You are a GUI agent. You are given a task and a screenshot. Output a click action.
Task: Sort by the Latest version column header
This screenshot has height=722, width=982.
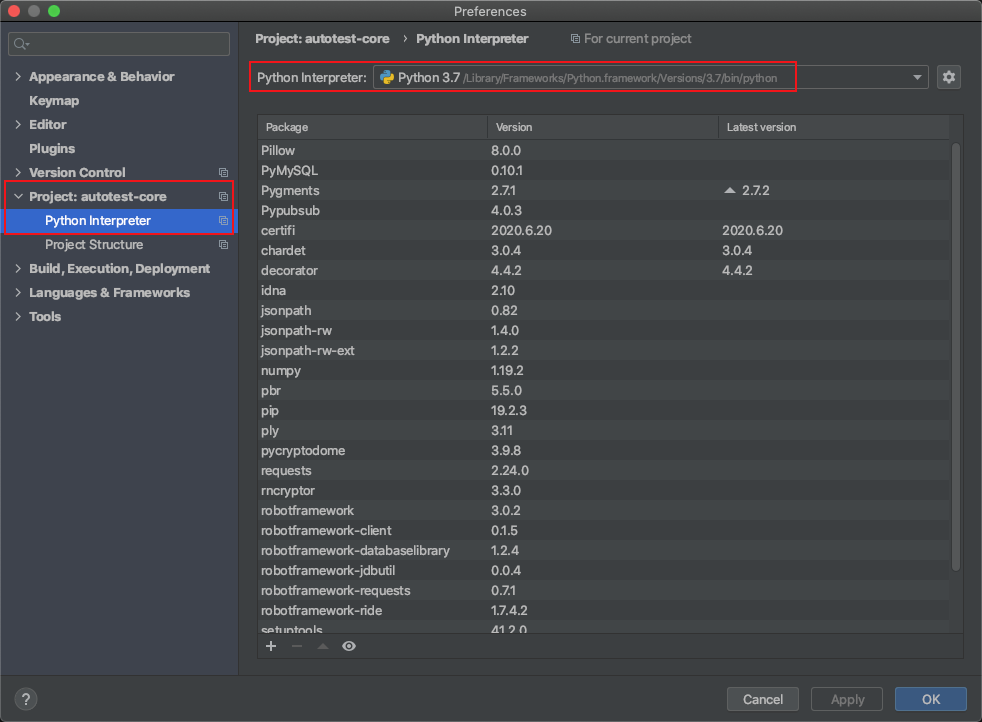coord(833,127)
